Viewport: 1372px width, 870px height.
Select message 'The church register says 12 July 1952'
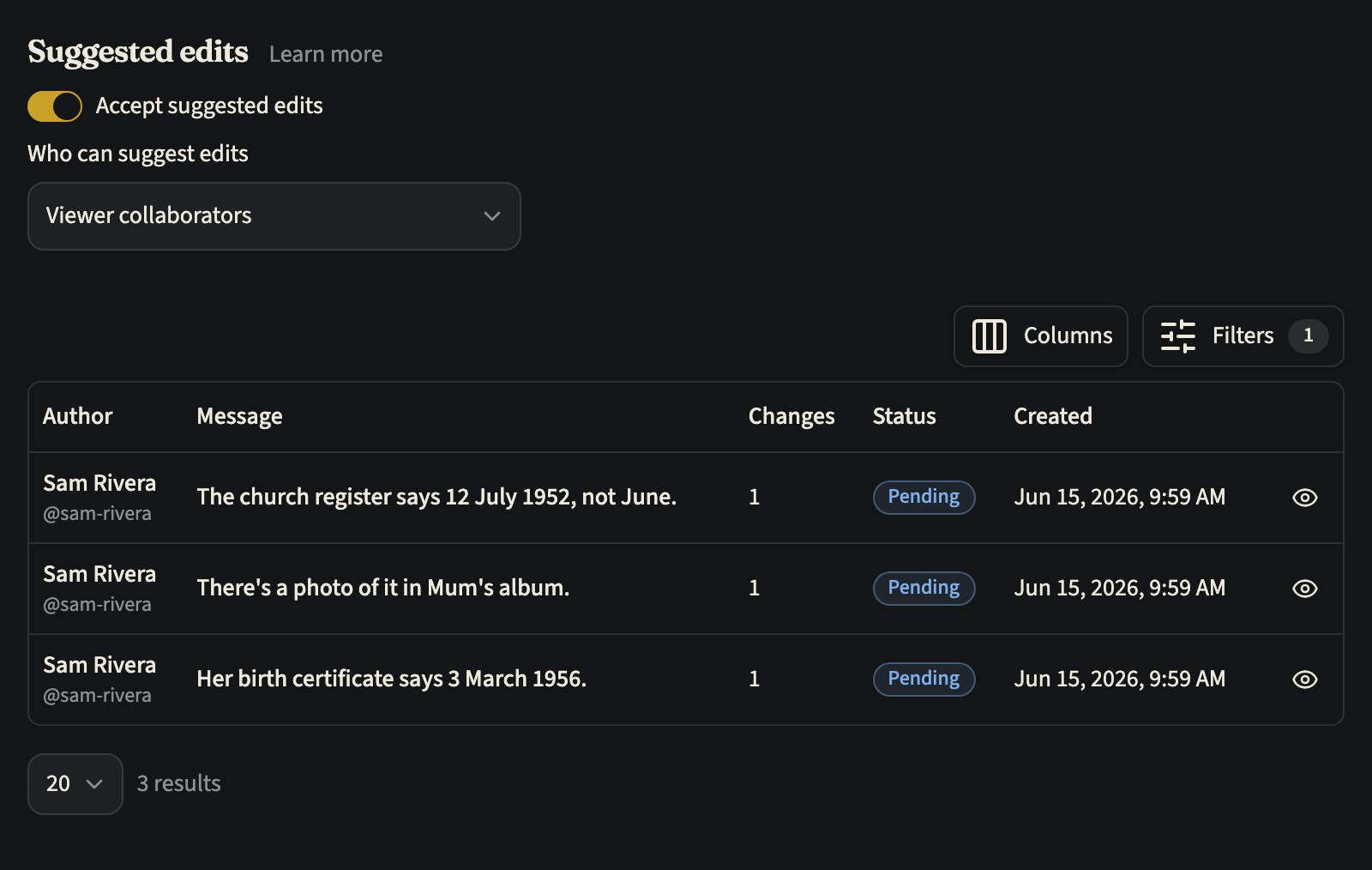pos(436,497)
